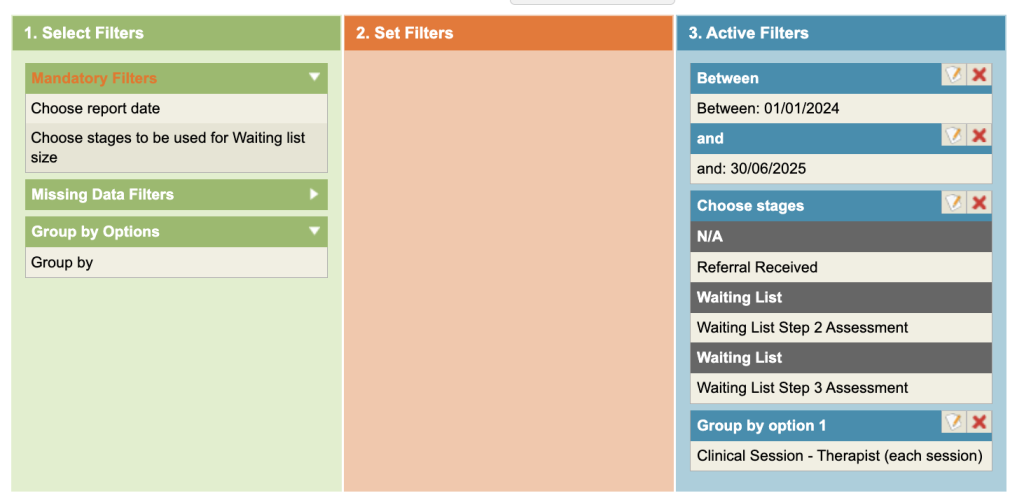Image resolution: width=1024 pixels, height=500 pixels.
Task: Select the Group by option
Action: point(62,263)
